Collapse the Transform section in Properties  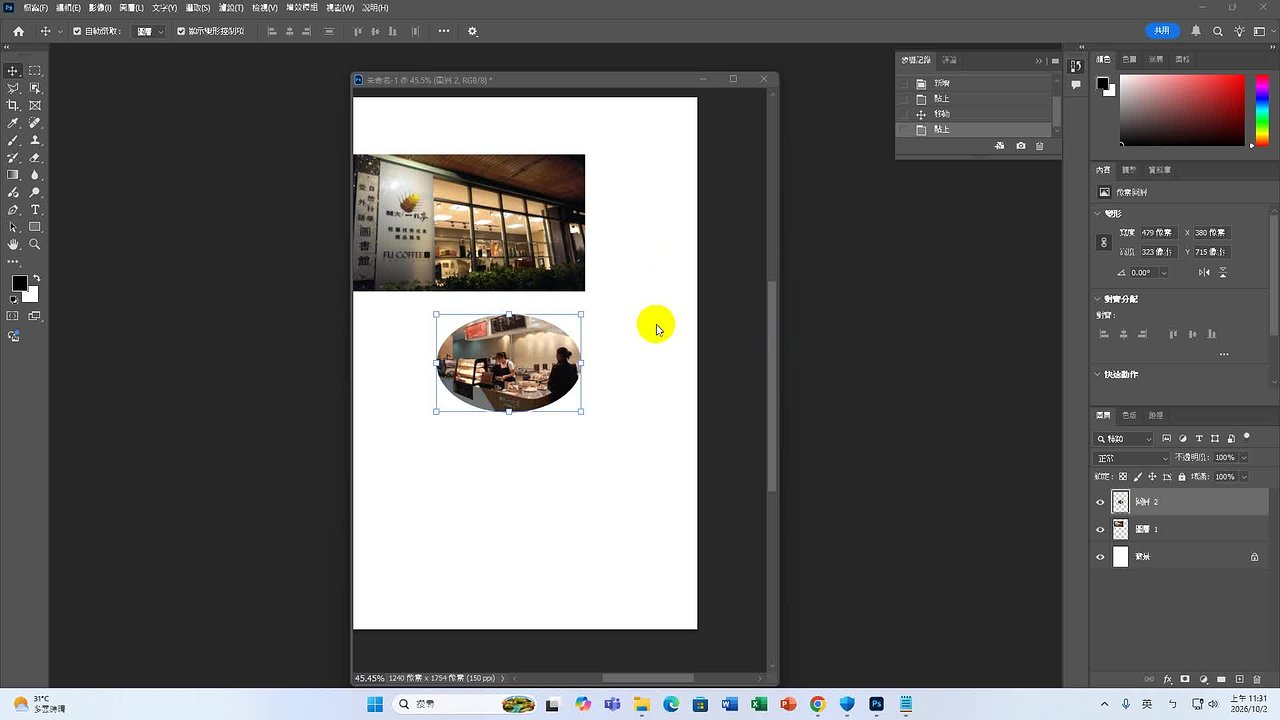pos(1099,214)
